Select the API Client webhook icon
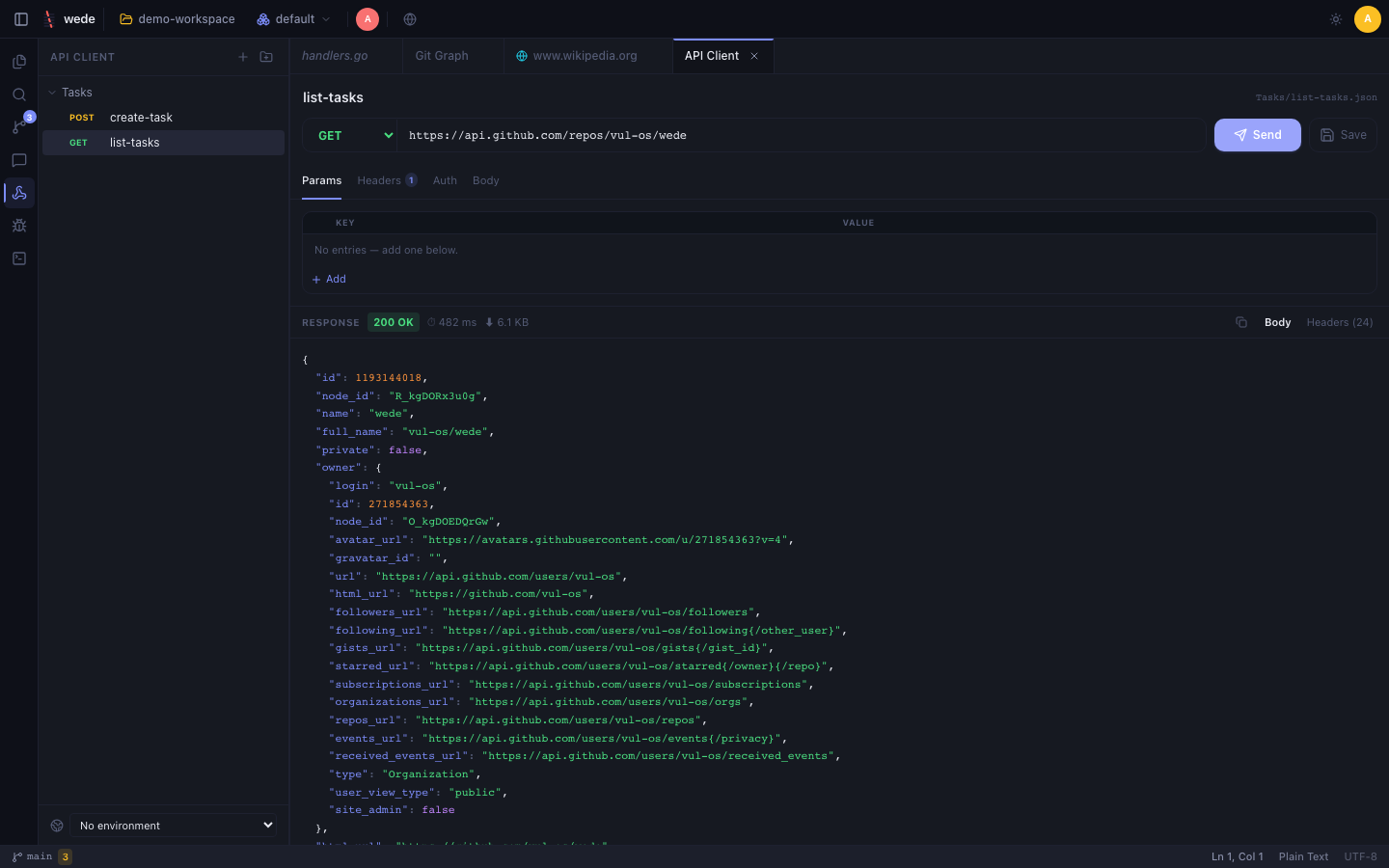The height and width of the screenshot is (868, 1389). coord(19,193)
